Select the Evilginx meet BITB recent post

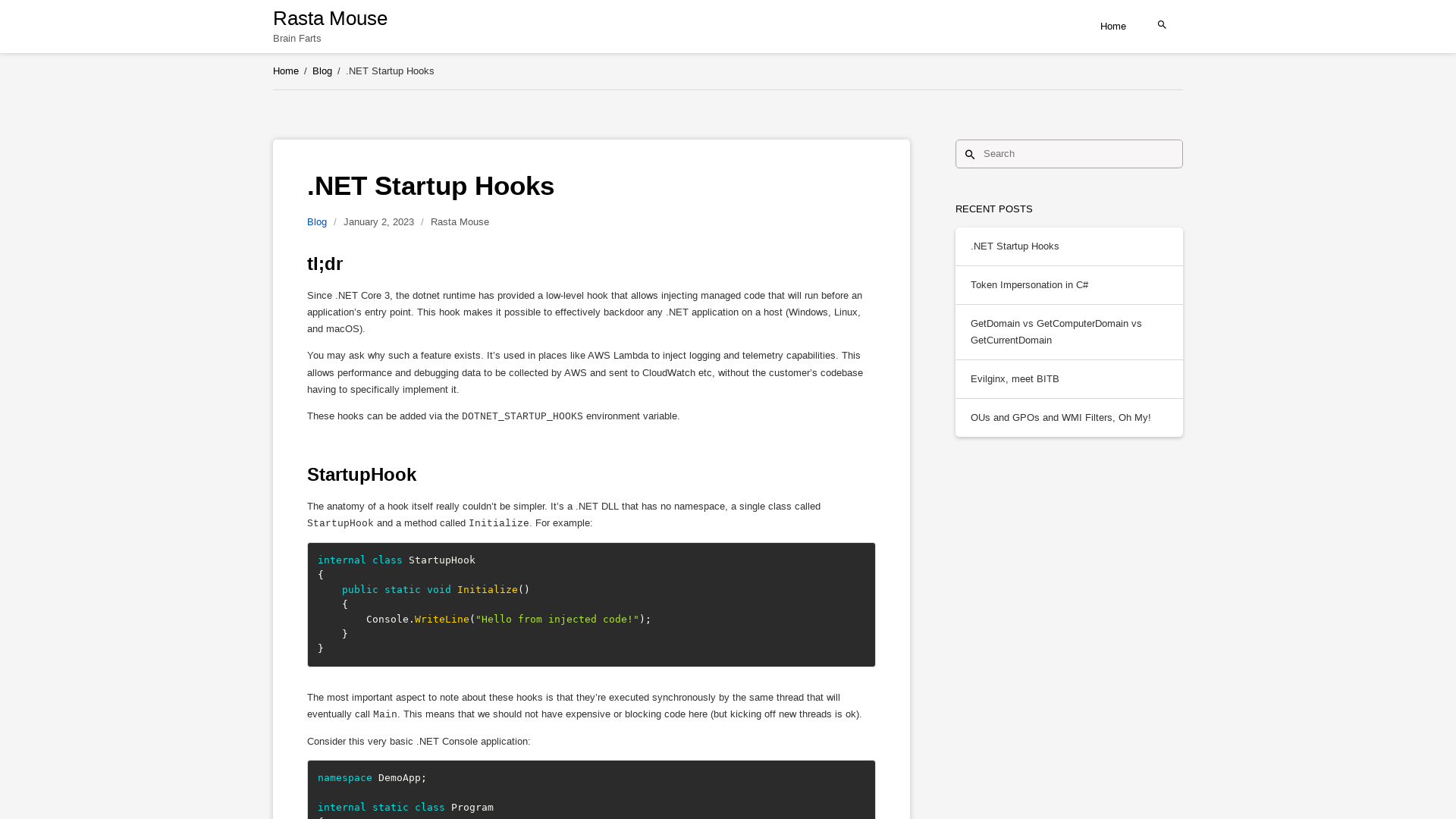(x=1014, y=378)
